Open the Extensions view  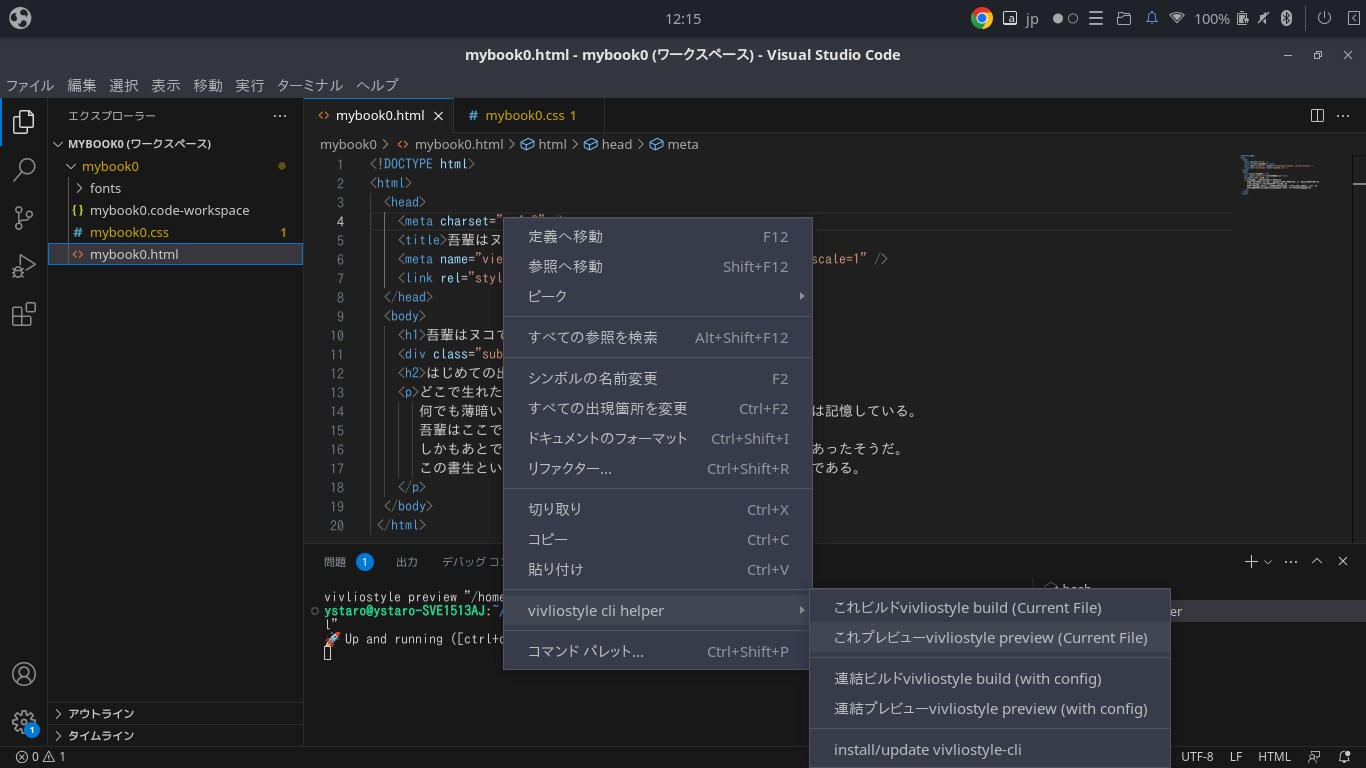pos(24,314)
